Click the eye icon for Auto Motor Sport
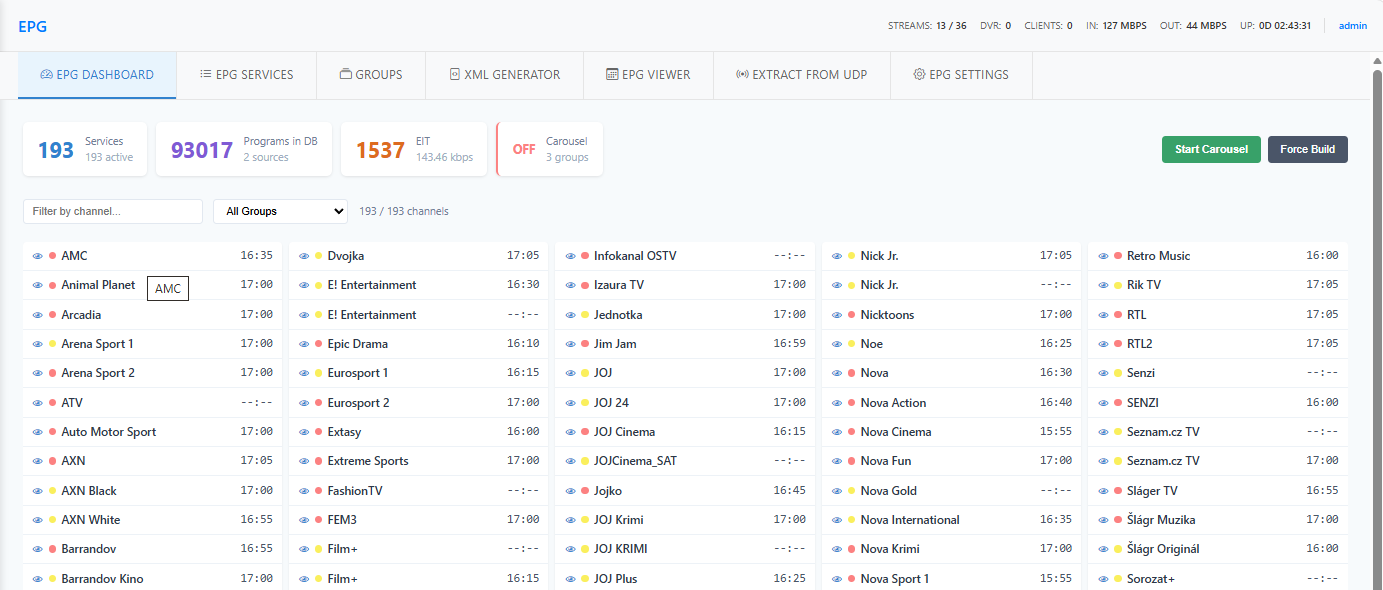This screenshot has width=1383, height=590. coord(37,432)
